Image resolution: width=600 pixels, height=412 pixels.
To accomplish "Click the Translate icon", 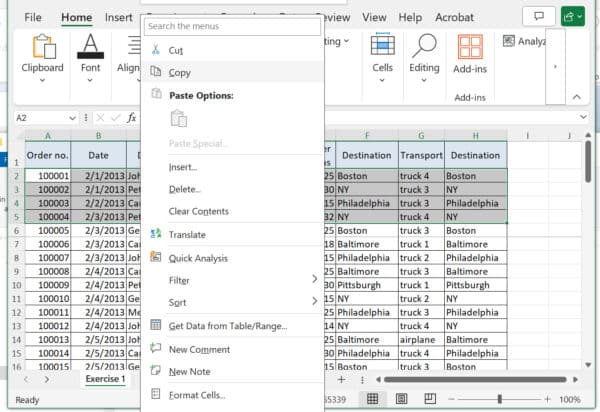I will [x=156, y=233].
